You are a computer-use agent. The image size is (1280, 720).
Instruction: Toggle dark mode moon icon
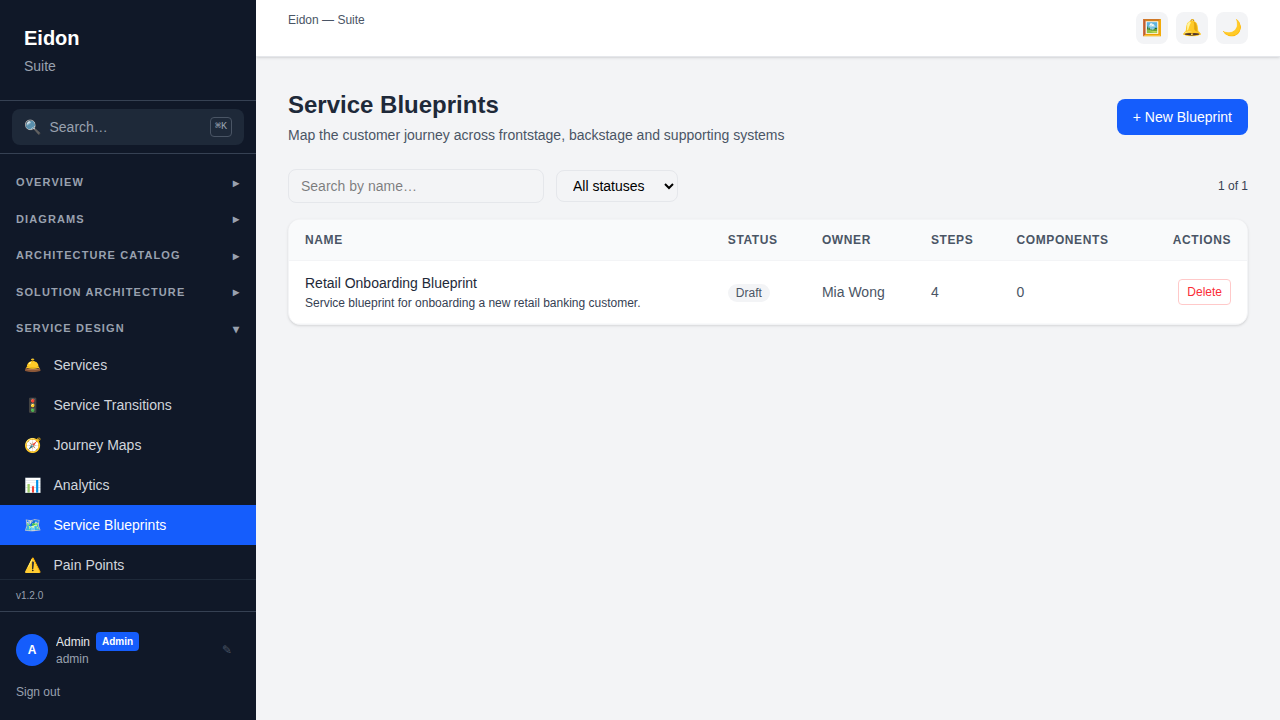tap(1232, 28)
